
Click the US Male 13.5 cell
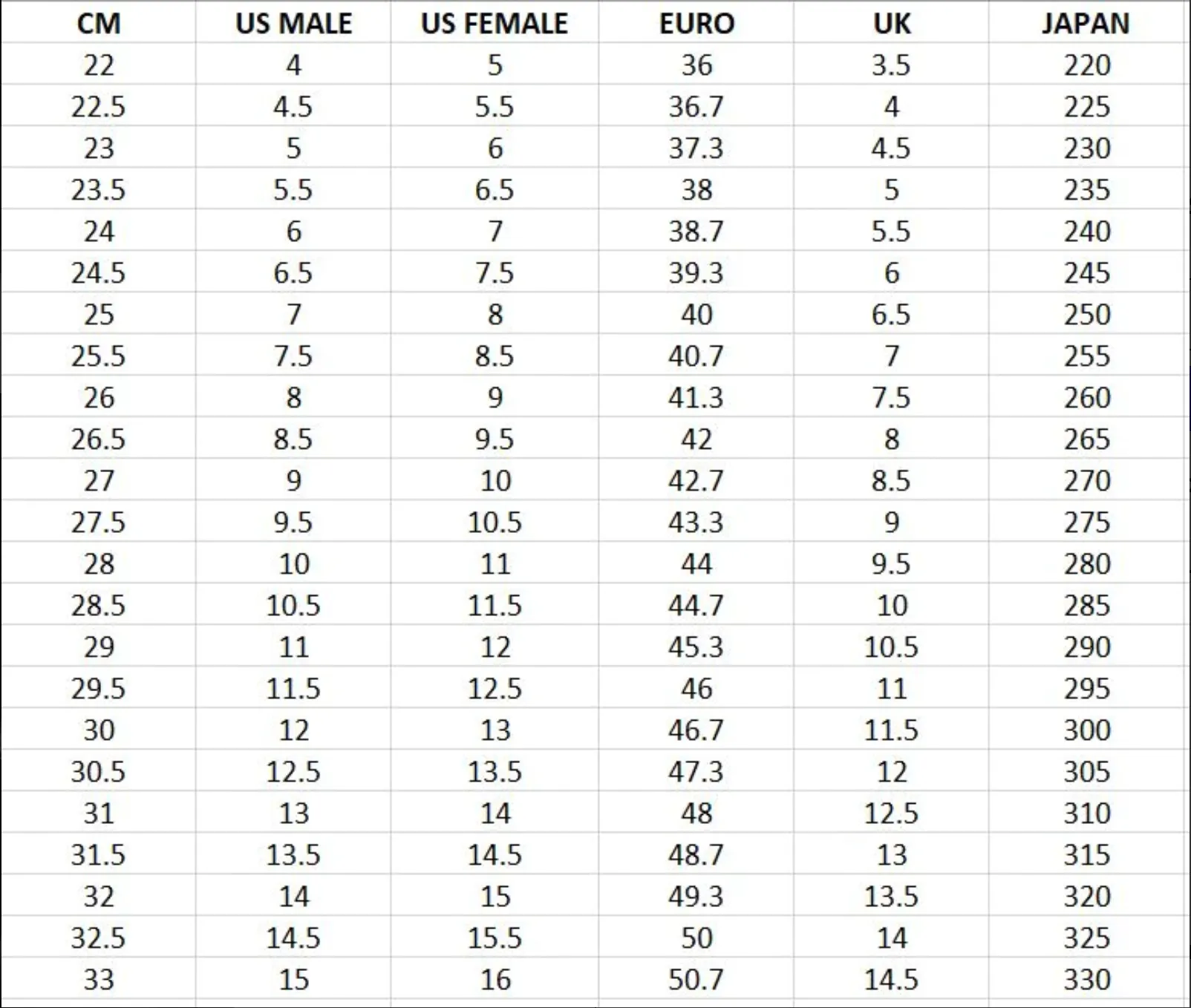tap(293, 854)
